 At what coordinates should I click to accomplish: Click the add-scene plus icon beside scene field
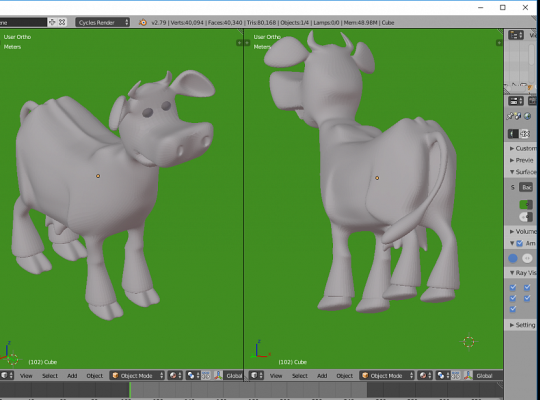pos(52,22)
